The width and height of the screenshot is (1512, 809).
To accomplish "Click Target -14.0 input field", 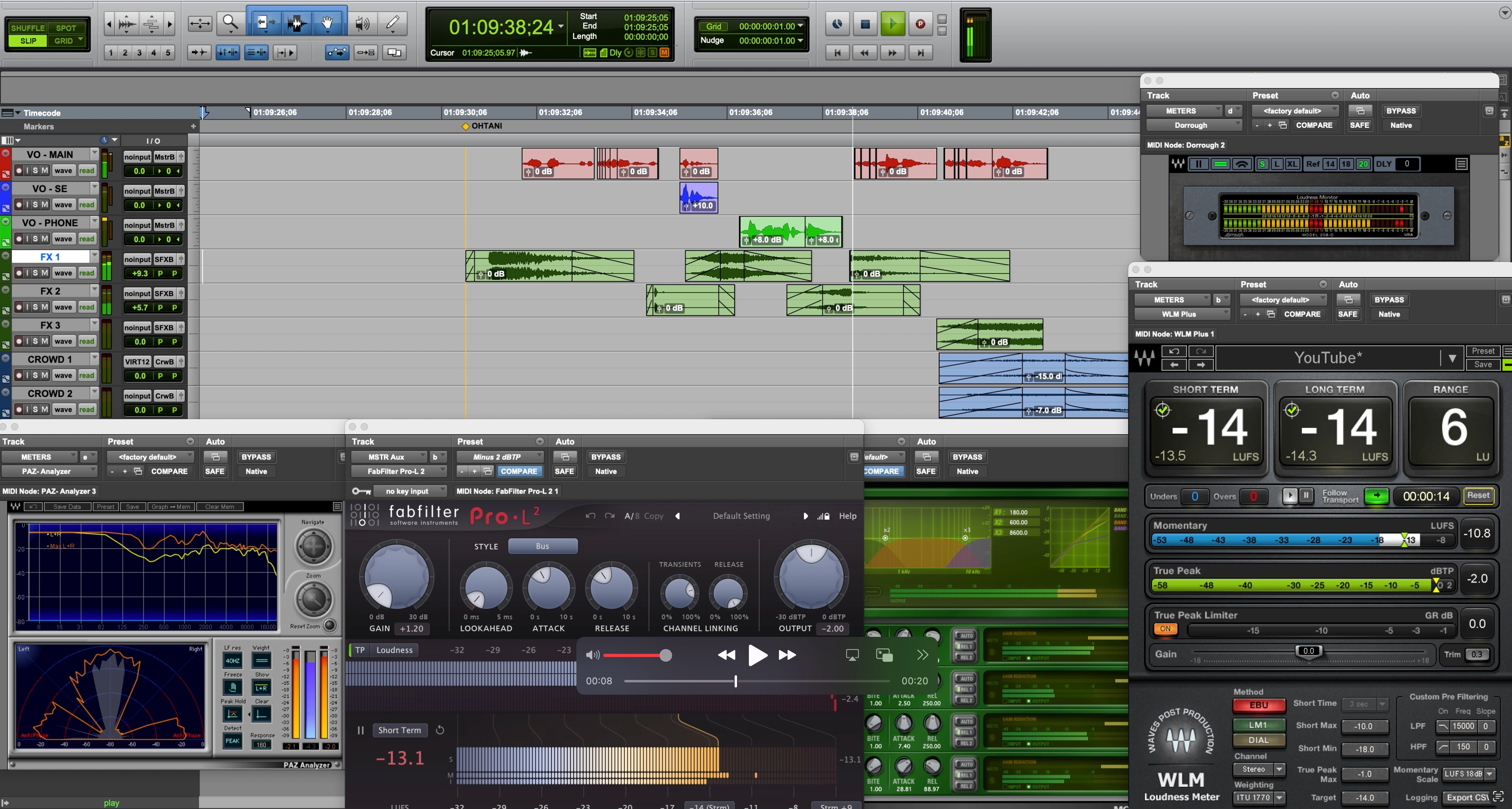I will [x=1365, y=797].
